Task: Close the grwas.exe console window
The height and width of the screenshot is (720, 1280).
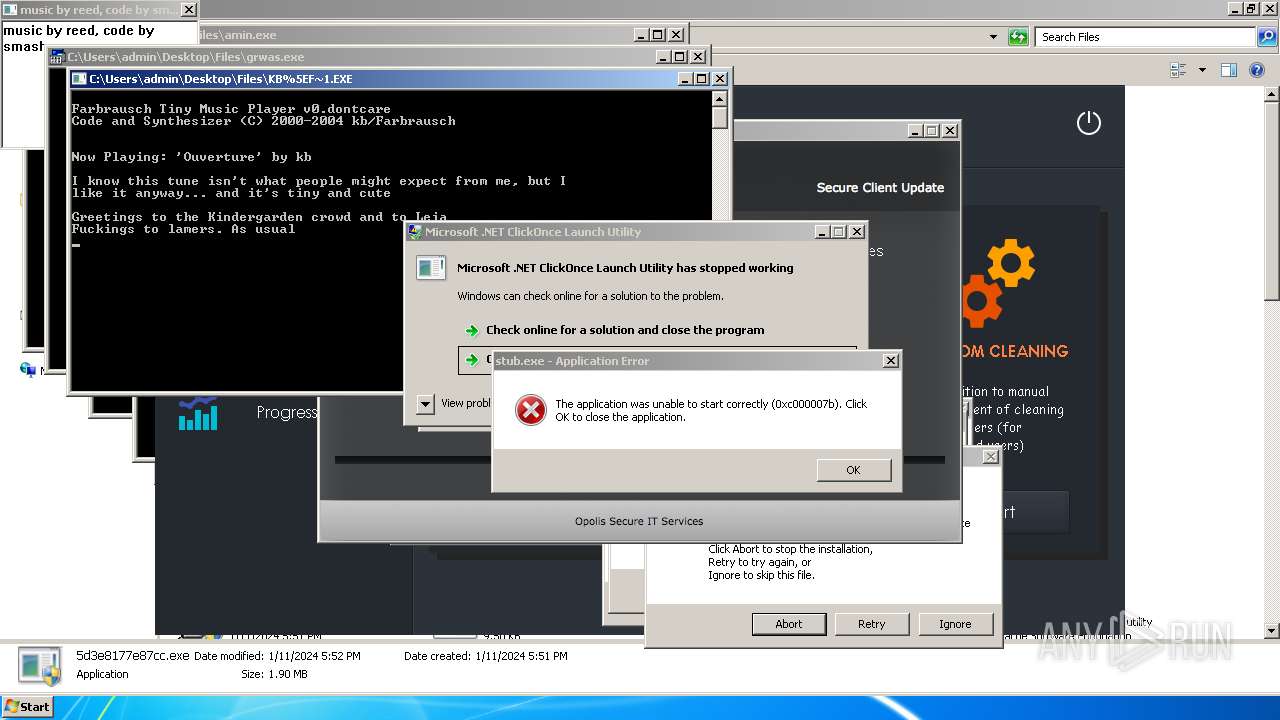Action: click(x=698, y=57)
